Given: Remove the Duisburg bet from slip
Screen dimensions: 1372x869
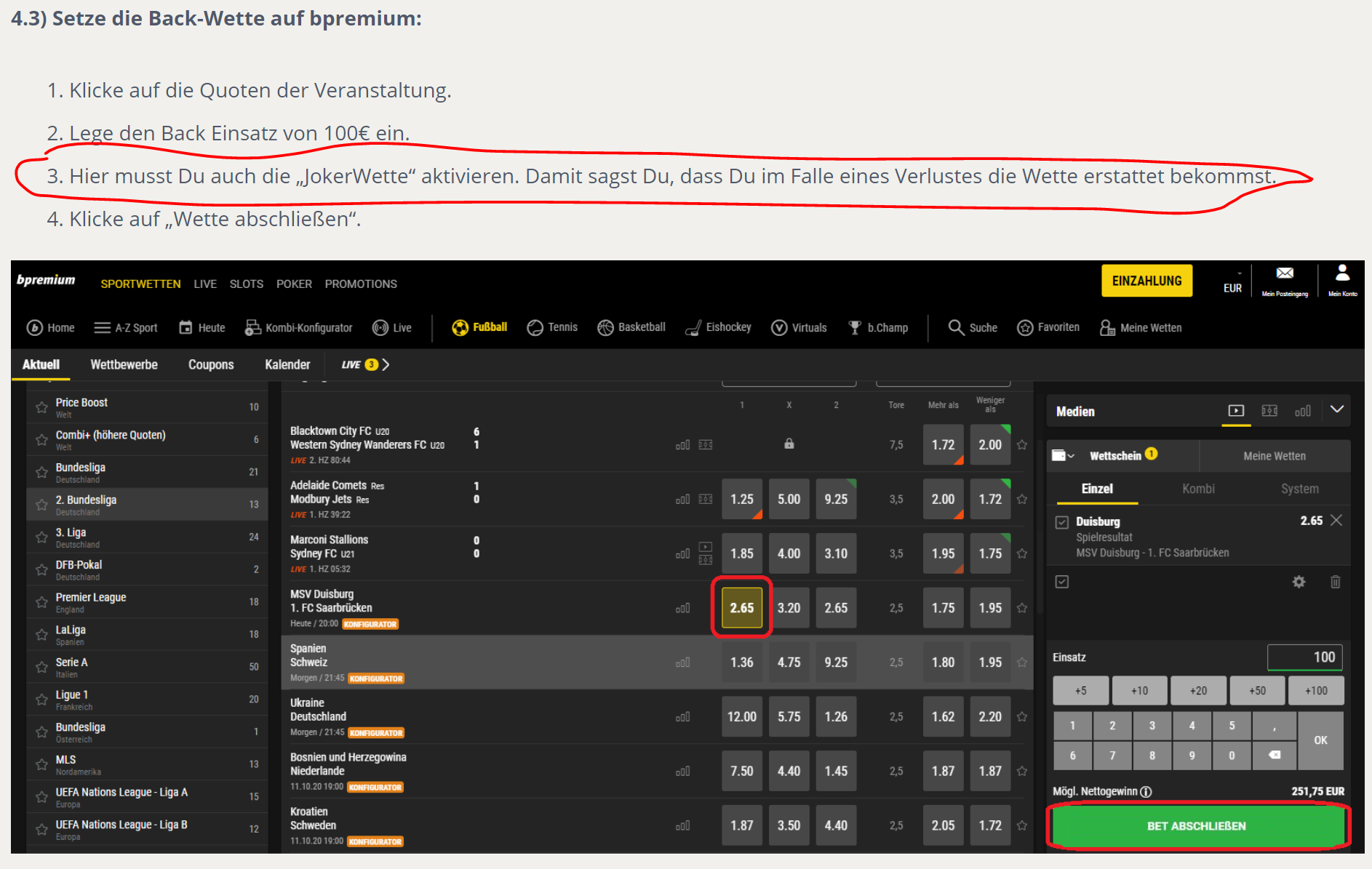Looking at the screenshot, I should (1336, 521).
